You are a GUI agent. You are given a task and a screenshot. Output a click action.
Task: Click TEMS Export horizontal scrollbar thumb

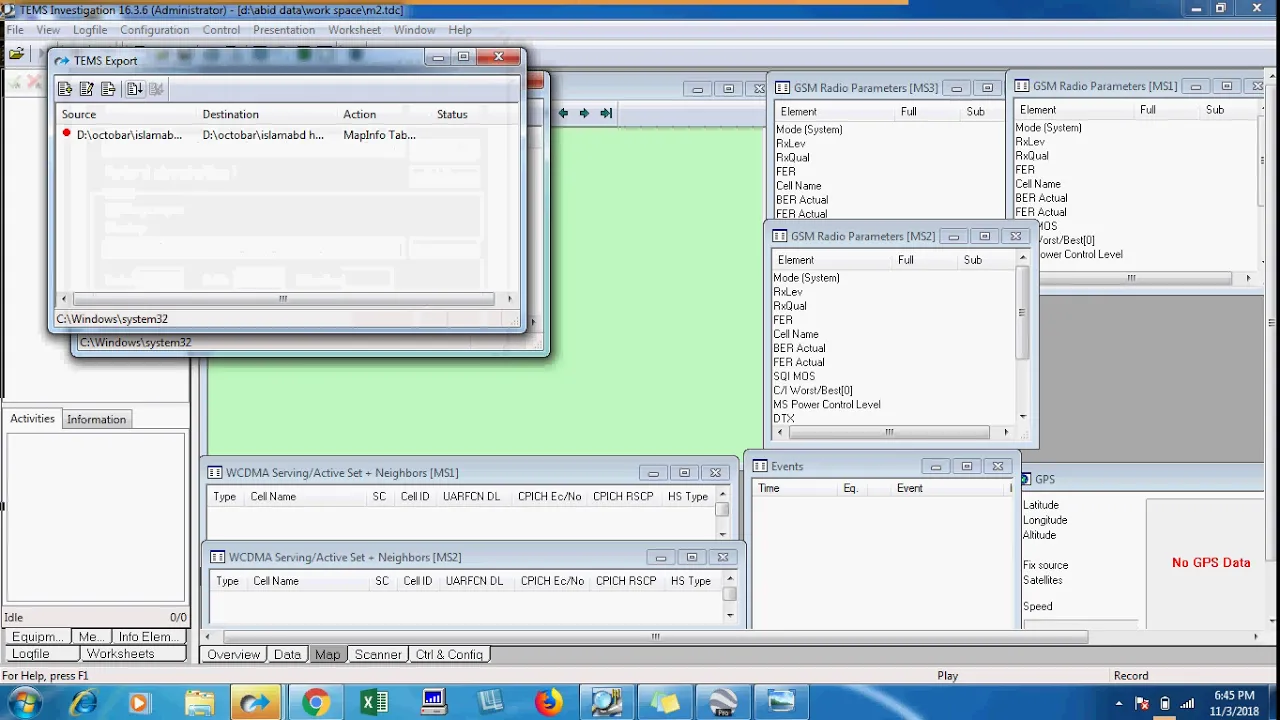(x=283, y=298)
